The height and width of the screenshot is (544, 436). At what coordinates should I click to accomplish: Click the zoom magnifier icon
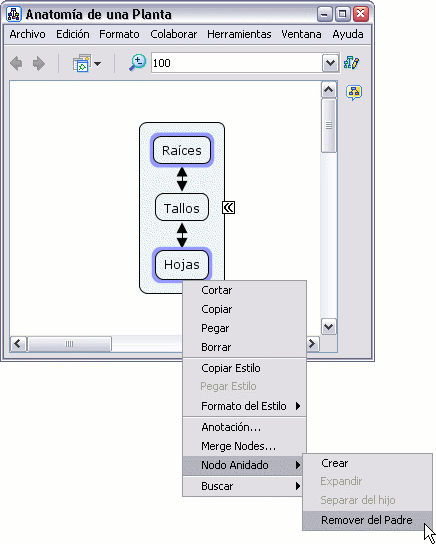[137, 63]
